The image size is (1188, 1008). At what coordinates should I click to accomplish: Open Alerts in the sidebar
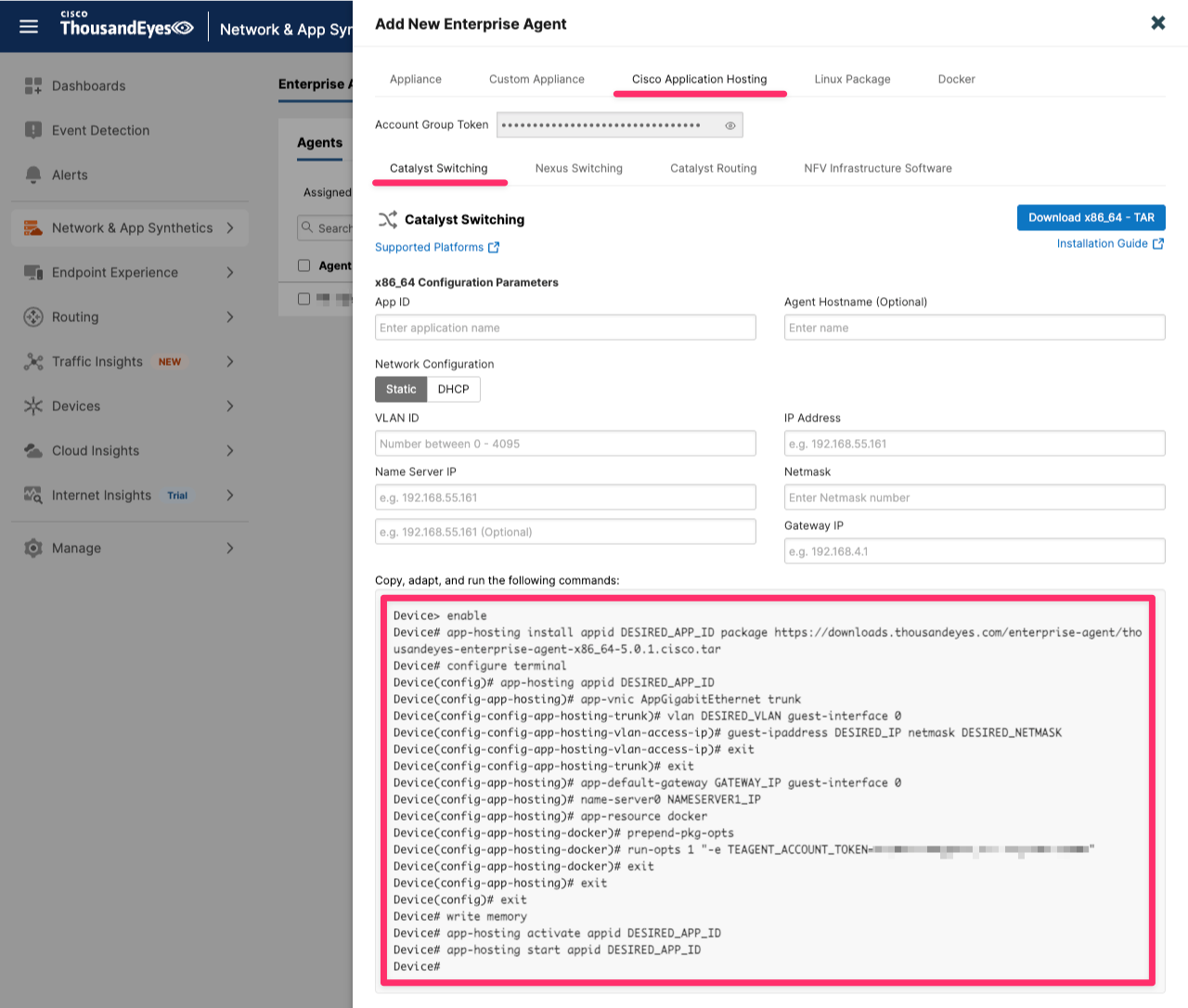pos(70,174)
